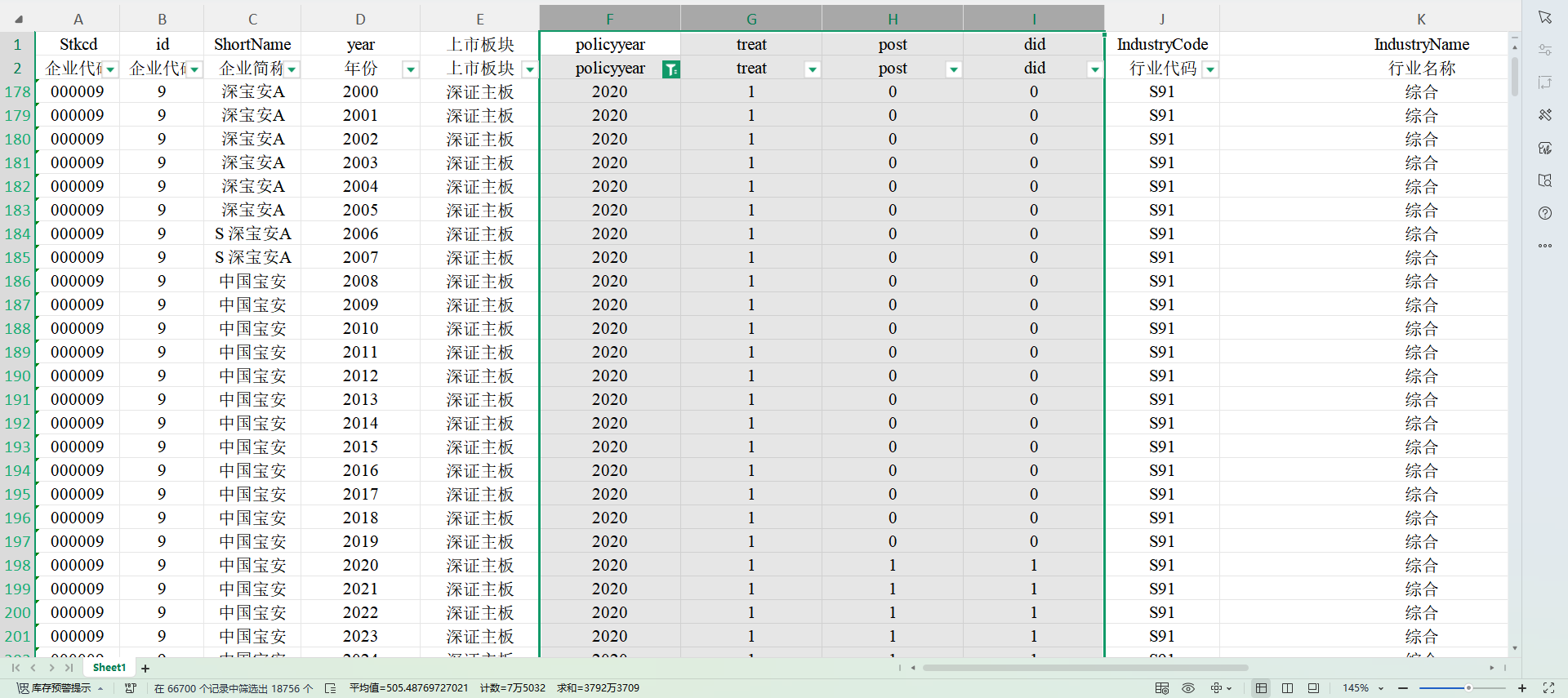Image resolution: width=1568 pixels, height=698 pixels.
Task: Click the zoom out minus icon
Action: click(1403, 688)
